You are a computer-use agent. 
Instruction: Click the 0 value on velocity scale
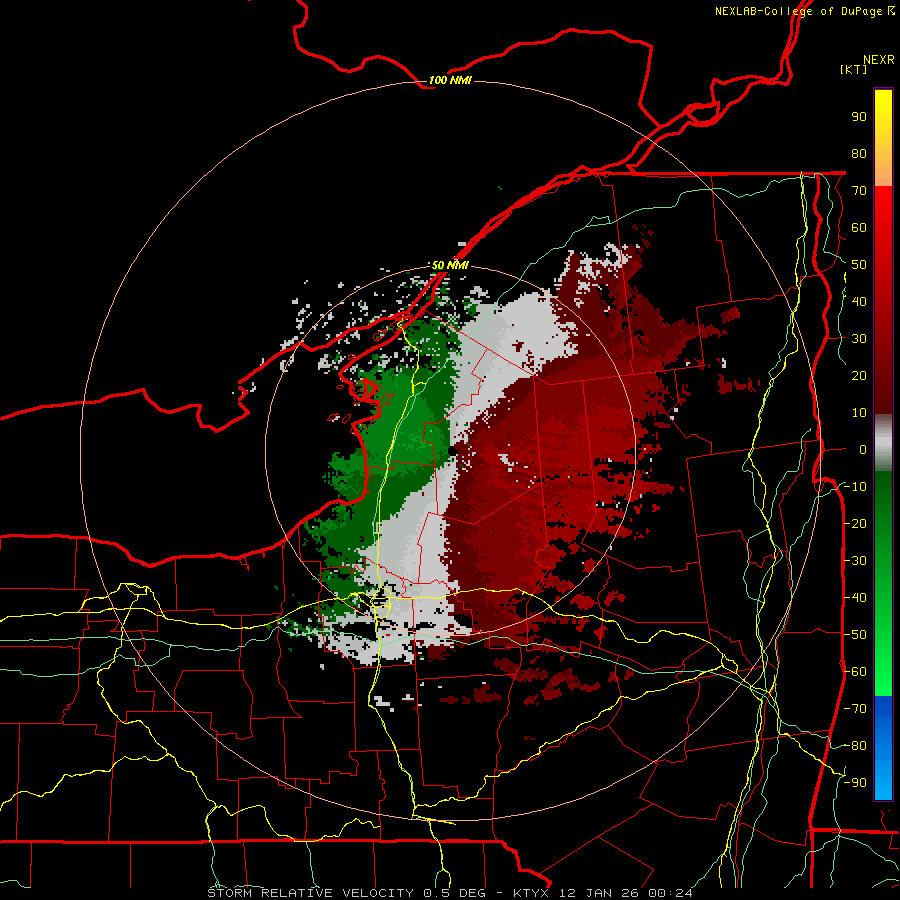[x=863, y=449]
